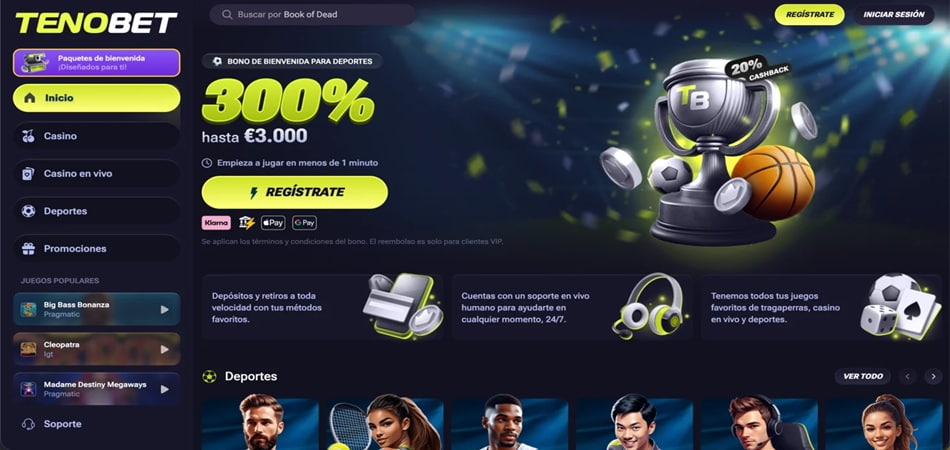Click the magnifier icon in search bar
Image resolution: width=950 pixels, height=450 pixels.
coord(227,15)
